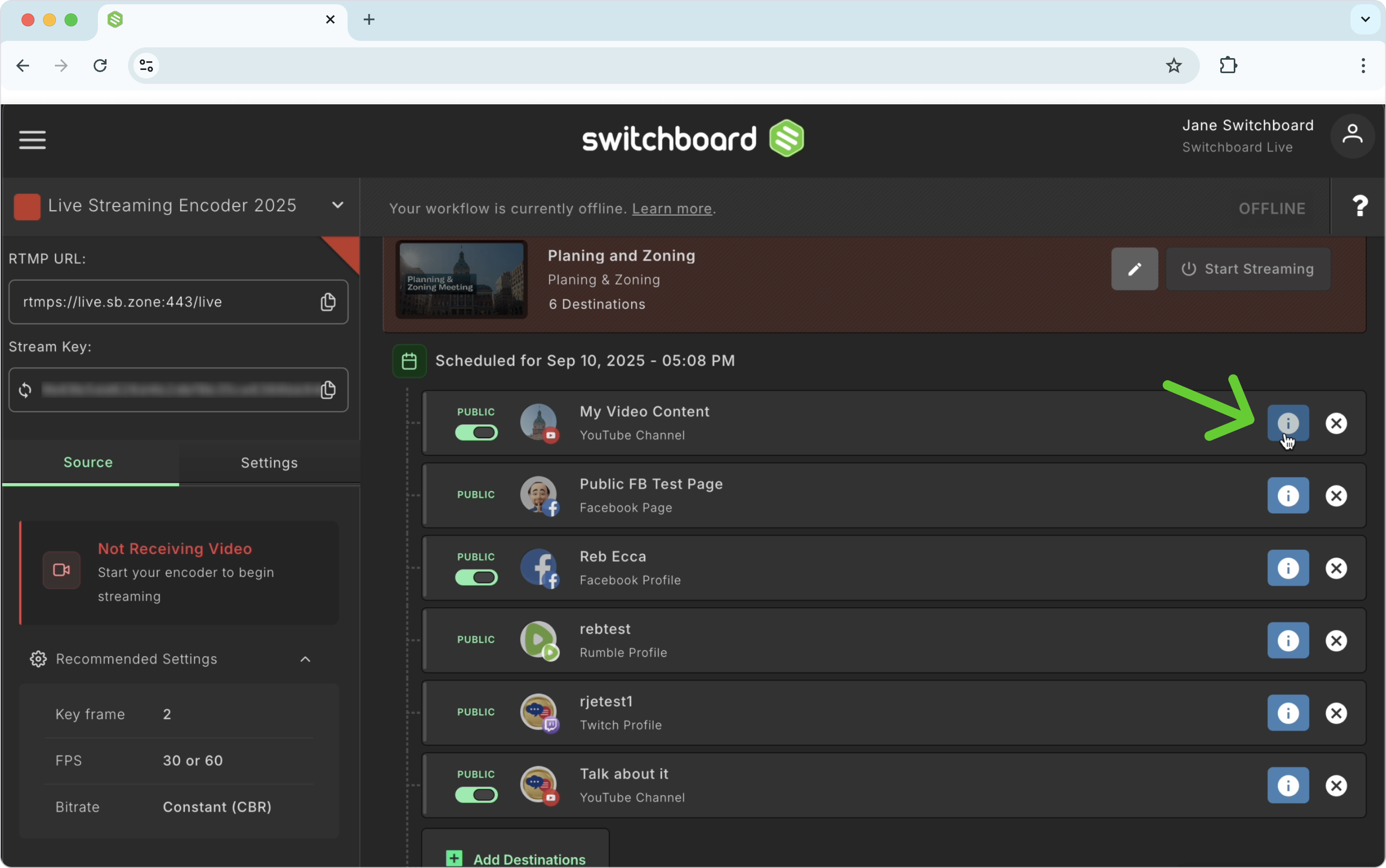Image resolution: width=1386 pixels, height=868 pixels.
Task: Click the Reb Ecca Facebook avatar
Action: point(539,568)
